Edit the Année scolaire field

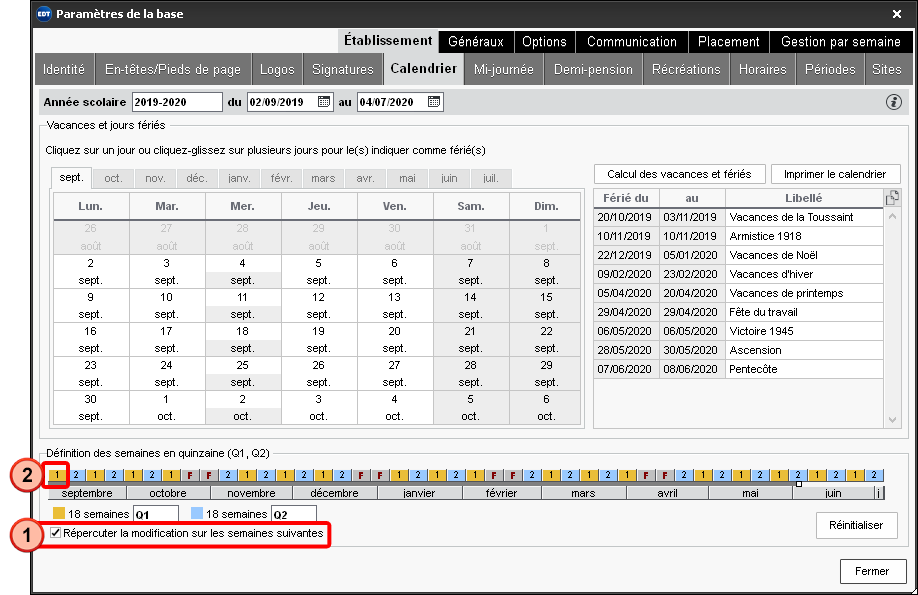[177, 102]
